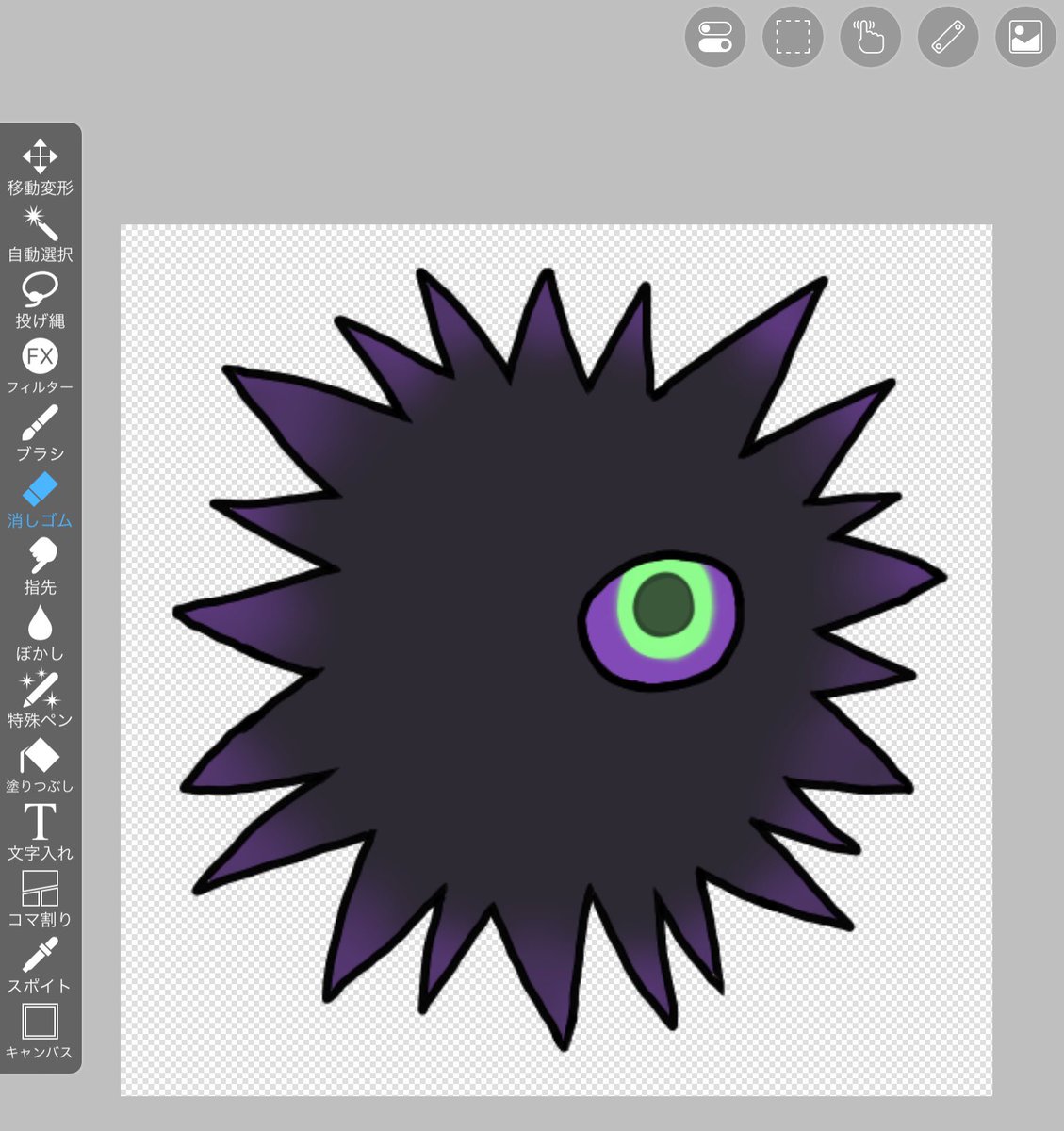Open the FX フィルター filter tool

click(x=40, y=366)
